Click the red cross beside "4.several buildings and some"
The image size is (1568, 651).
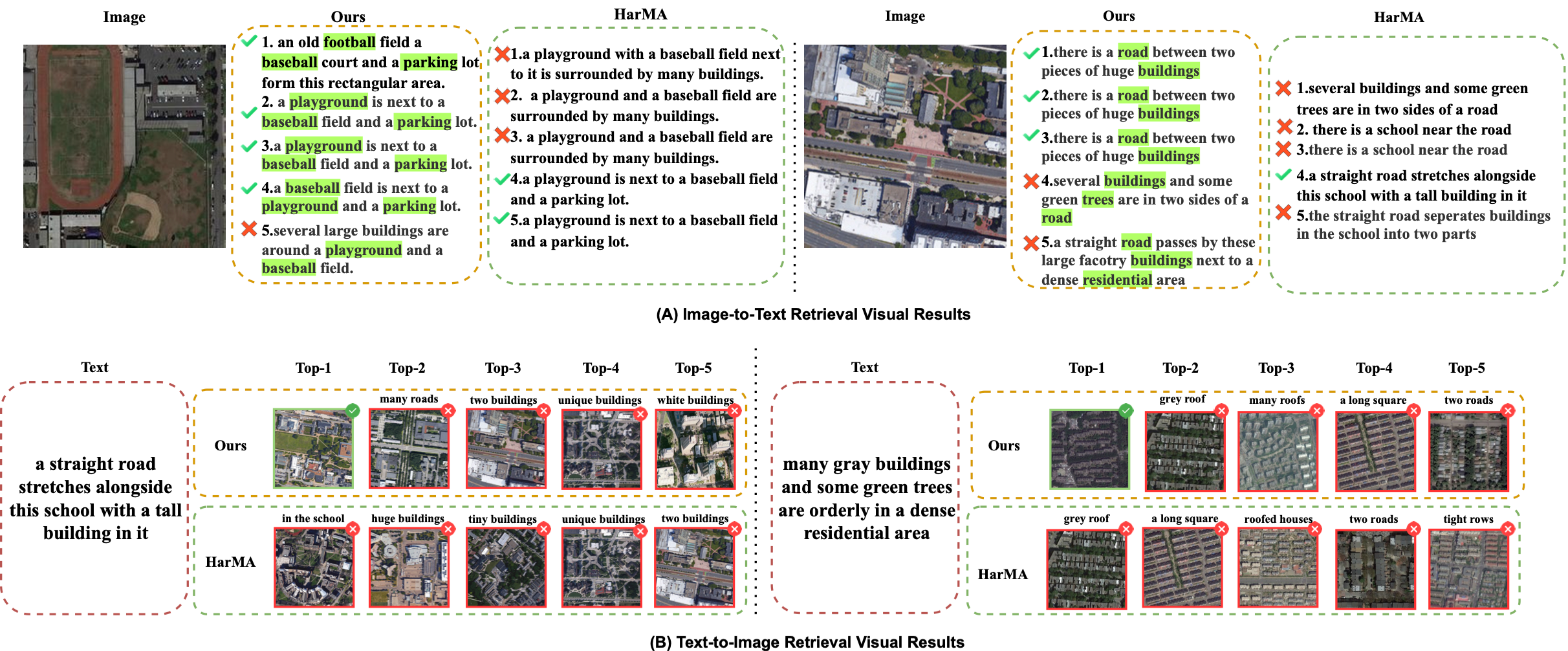coord(1032,181)
